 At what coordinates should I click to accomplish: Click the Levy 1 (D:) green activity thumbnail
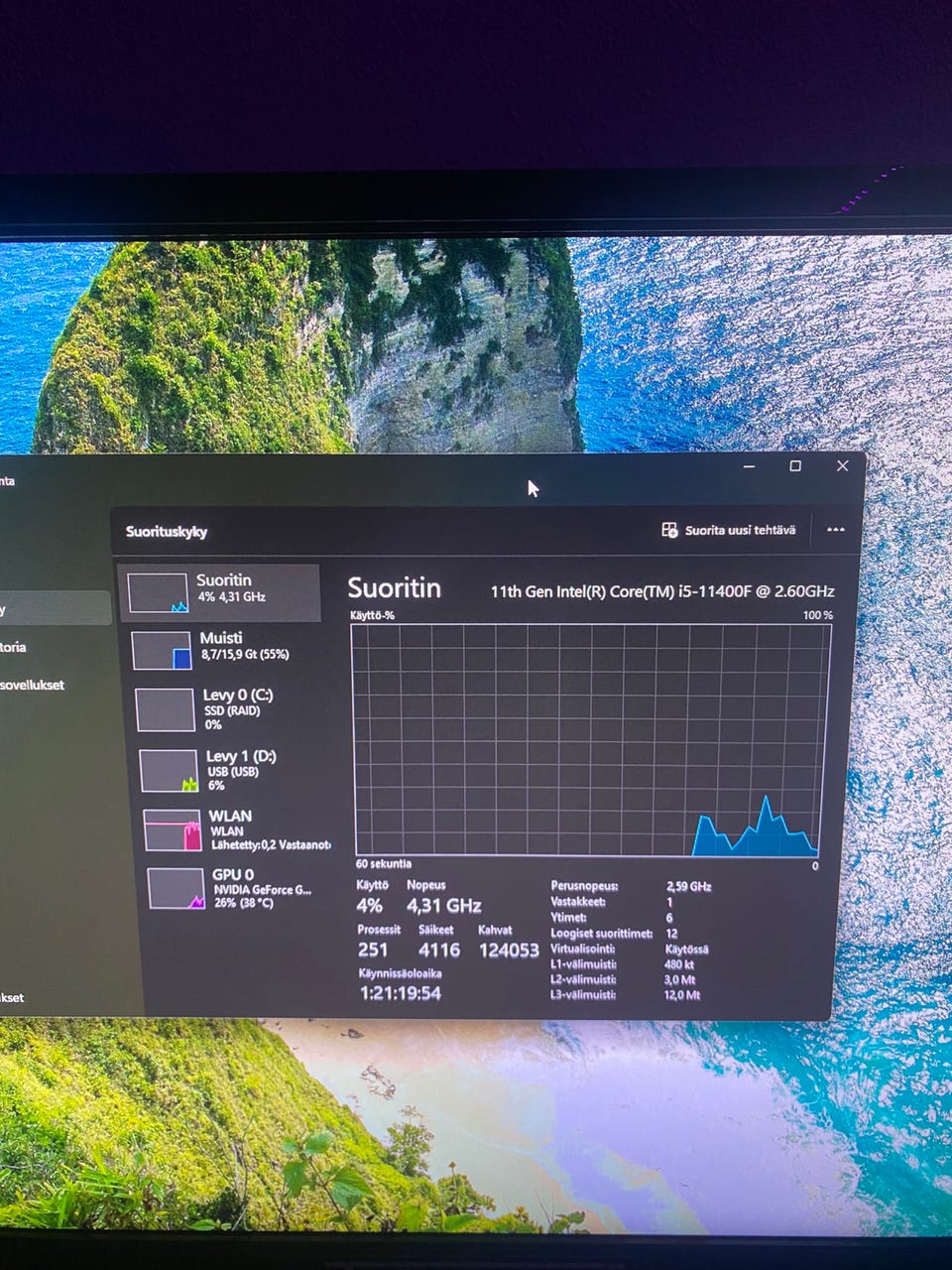(169, 770)
